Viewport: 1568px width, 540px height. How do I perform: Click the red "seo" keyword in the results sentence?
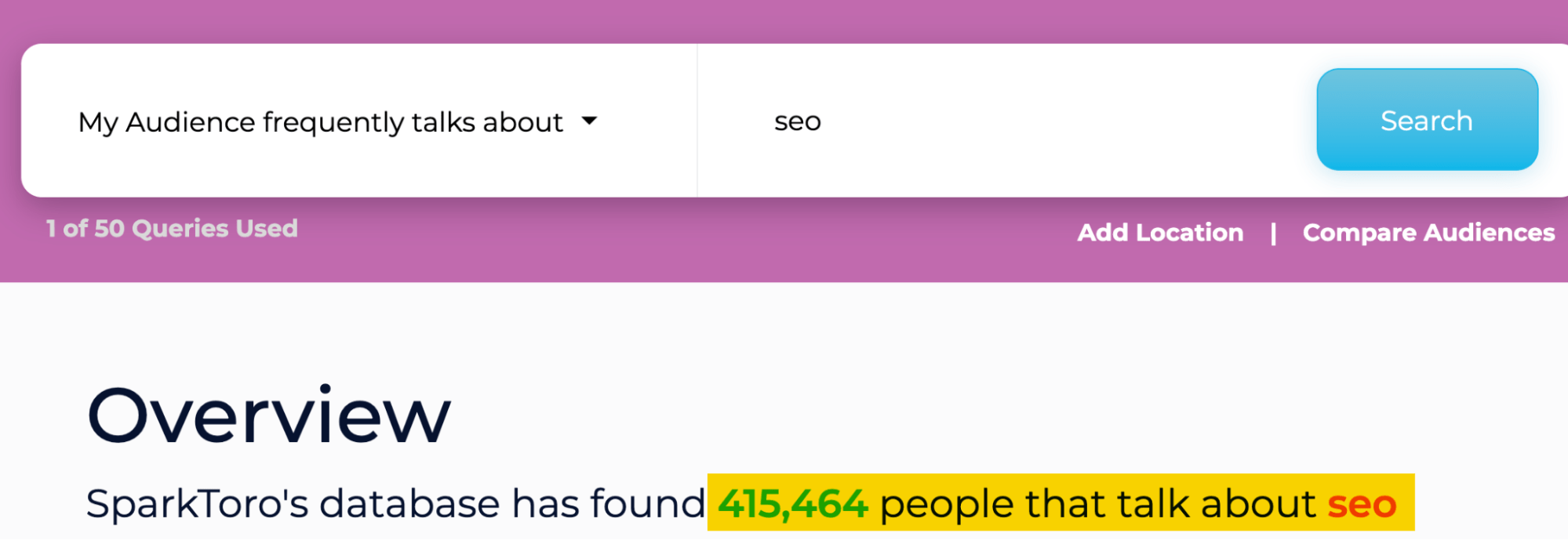(1362, 504)
